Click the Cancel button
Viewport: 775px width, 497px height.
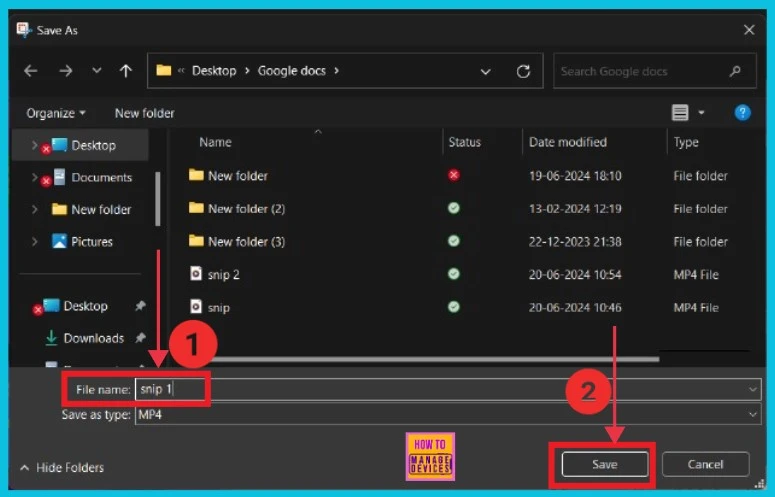[x=705, y=464]
